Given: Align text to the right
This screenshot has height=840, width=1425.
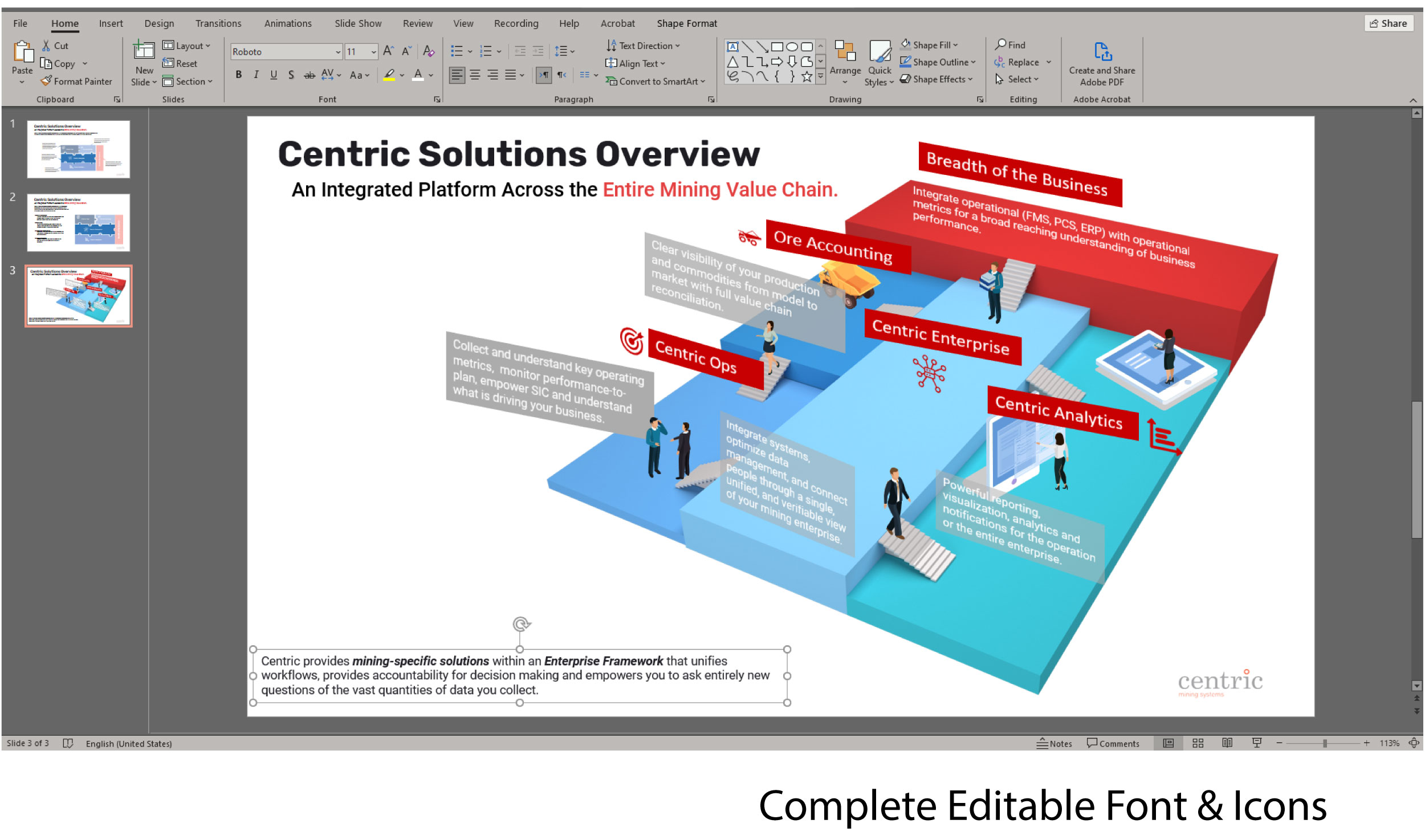Looking at the screenshot, I should pos(493,75).
